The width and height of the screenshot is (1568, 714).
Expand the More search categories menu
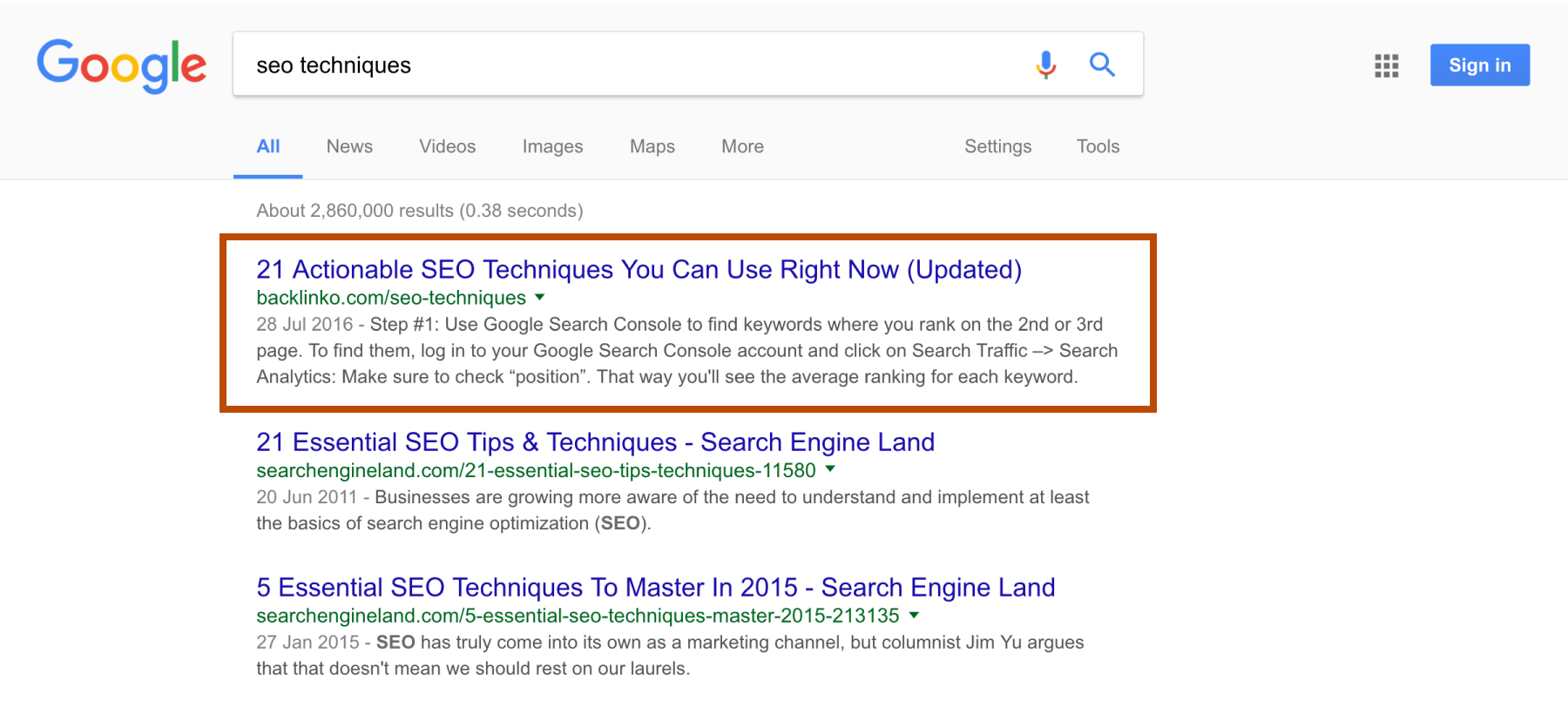point(742,146)
